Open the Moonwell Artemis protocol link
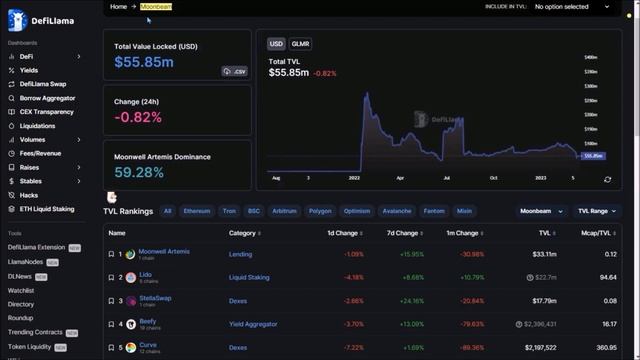 click(x=164, y=251)
